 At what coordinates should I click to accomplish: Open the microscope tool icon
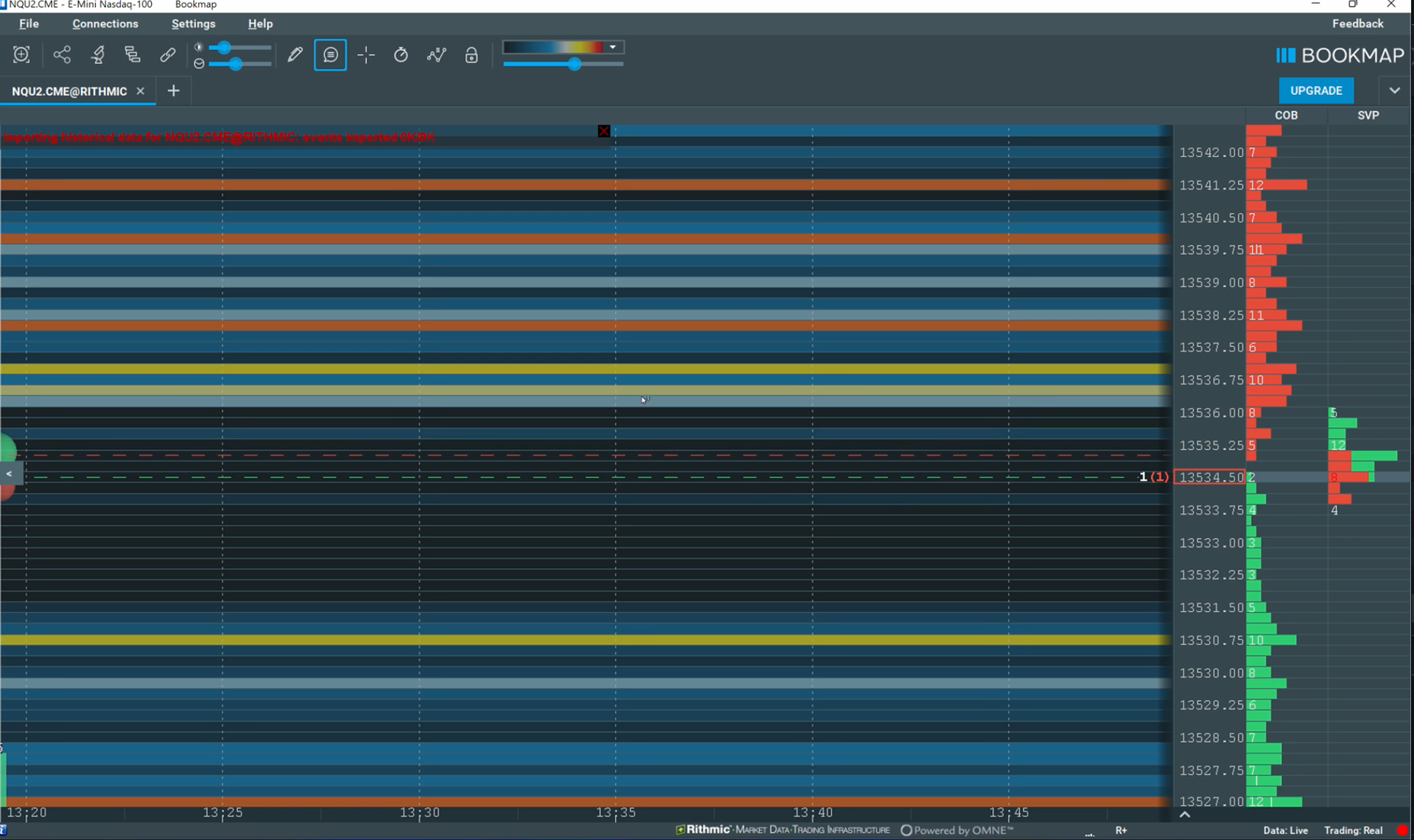pyautogui.click(x=97, y=54)
